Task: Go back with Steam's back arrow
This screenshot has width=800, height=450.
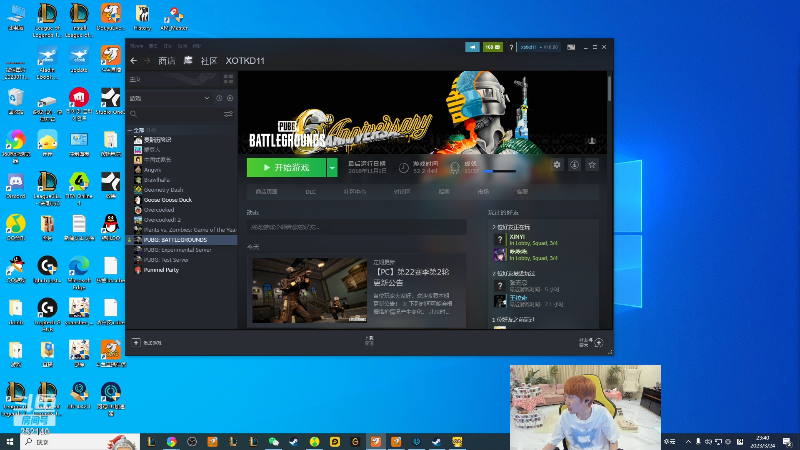Action: coord(134,61)
